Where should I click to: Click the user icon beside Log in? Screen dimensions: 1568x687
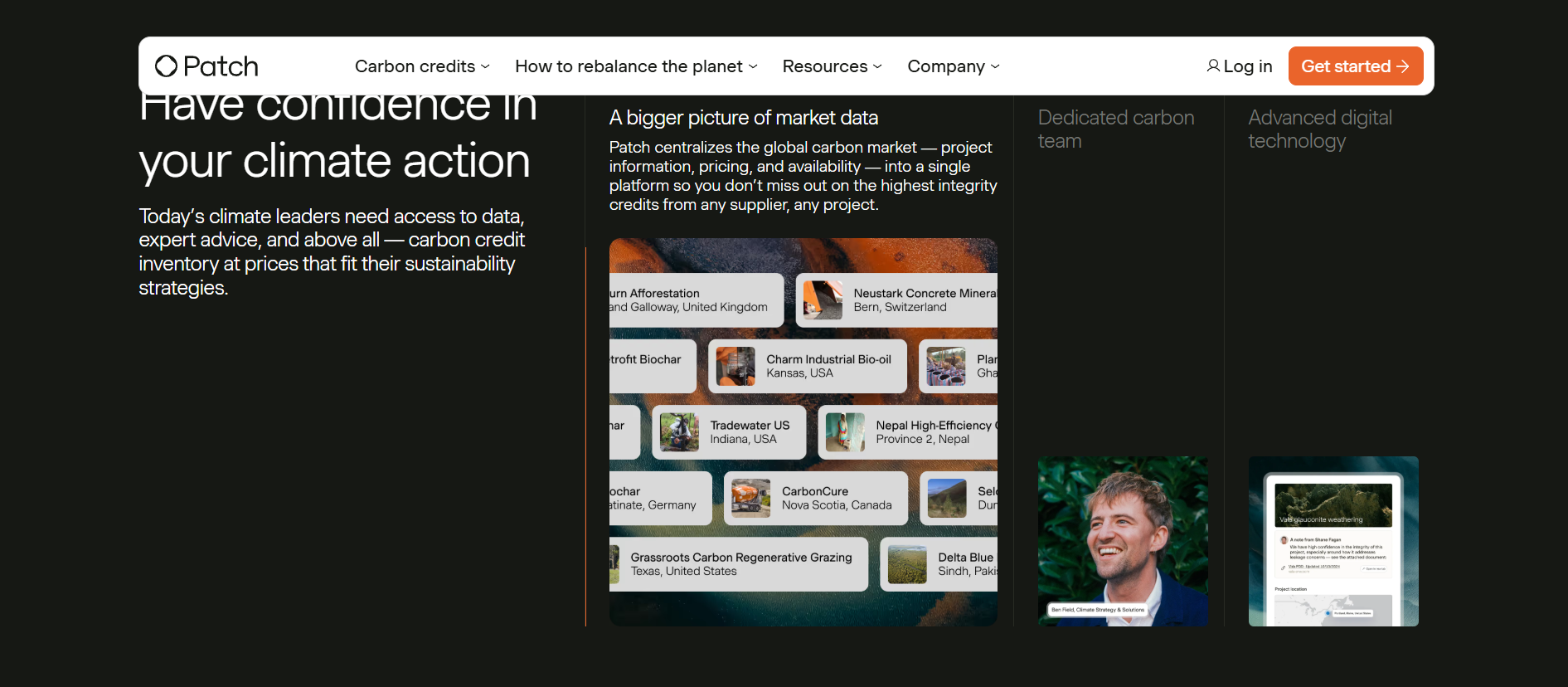pyautogui.click(x=1212, y=66)
